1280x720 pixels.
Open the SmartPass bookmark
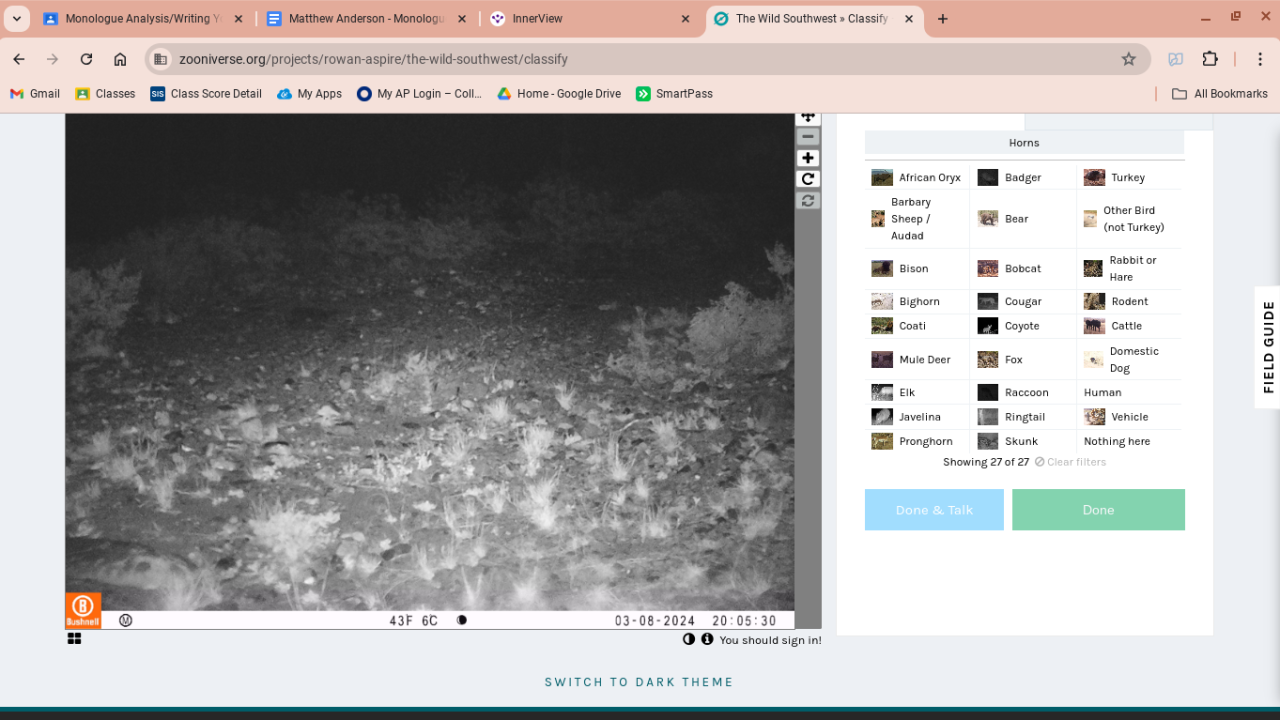click(674, 94)
